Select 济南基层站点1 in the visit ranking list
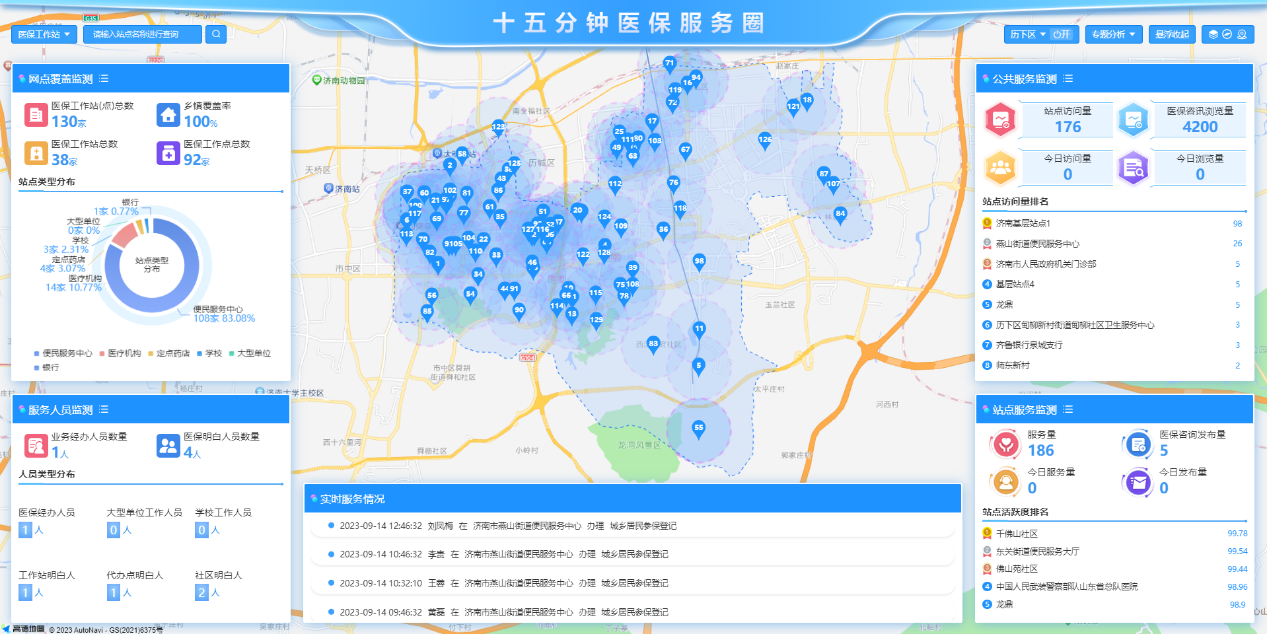This screenshot has width=1267, height=634. (x=1023, y=223)
